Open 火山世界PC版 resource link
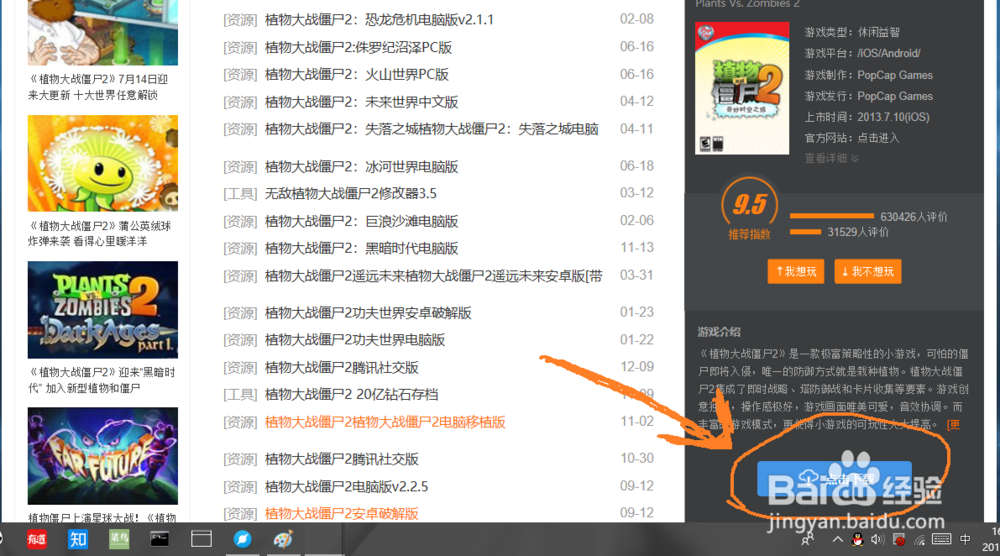The height and width of the screenshot is (556, 1000). point(357,75)
